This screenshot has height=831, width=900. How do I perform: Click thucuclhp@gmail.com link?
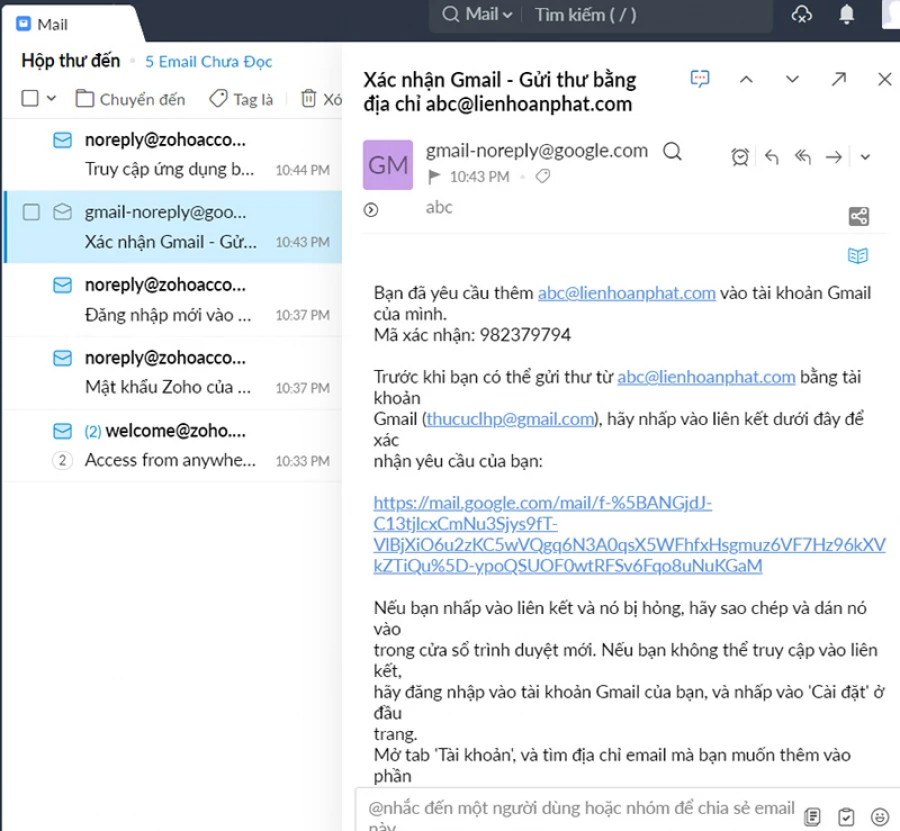tap(510, 419)
